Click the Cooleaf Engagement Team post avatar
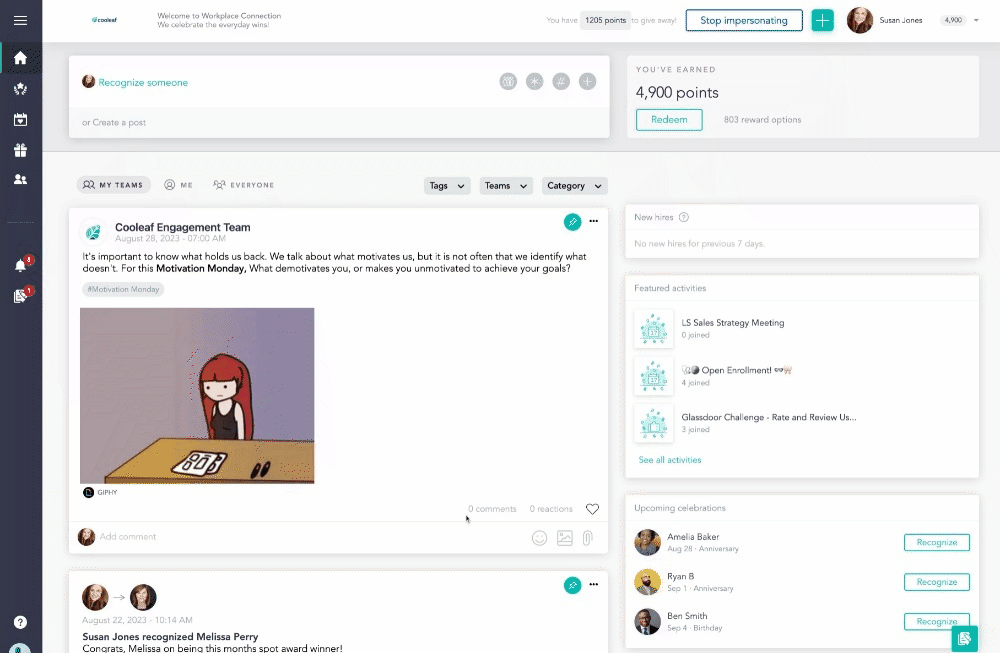1000x653 pixels. 93,232
